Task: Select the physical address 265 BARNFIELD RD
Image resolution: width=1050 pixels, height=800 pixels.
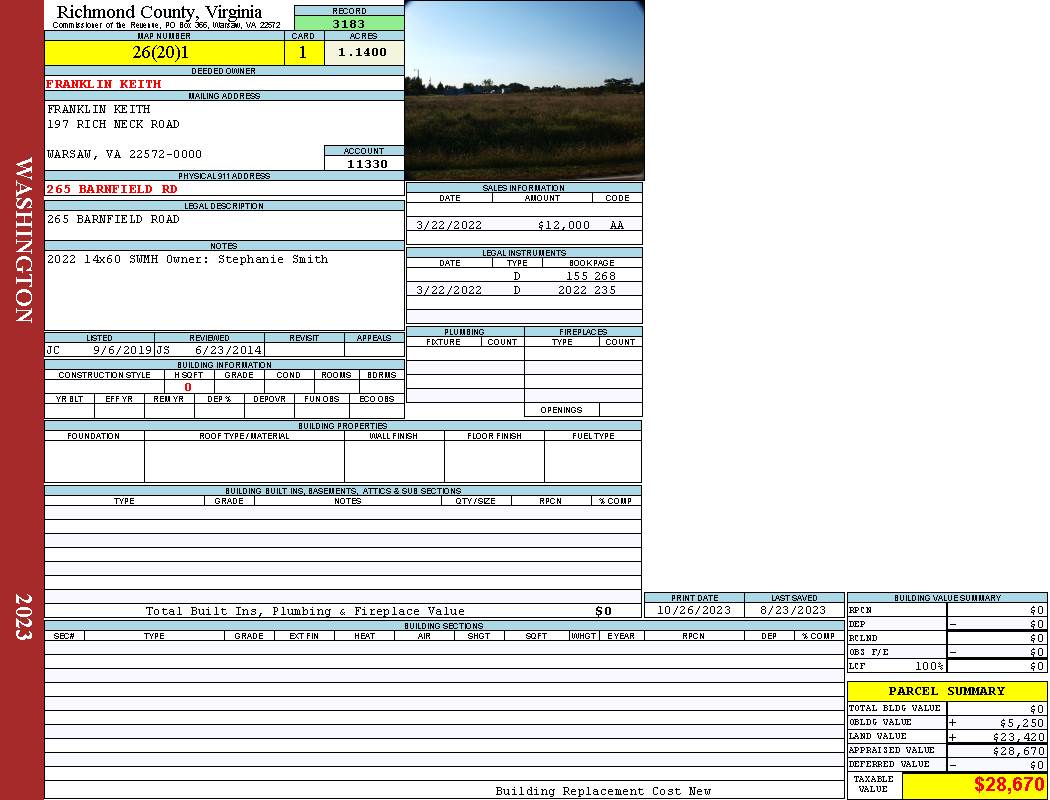Action: click(x=112, y=189)
